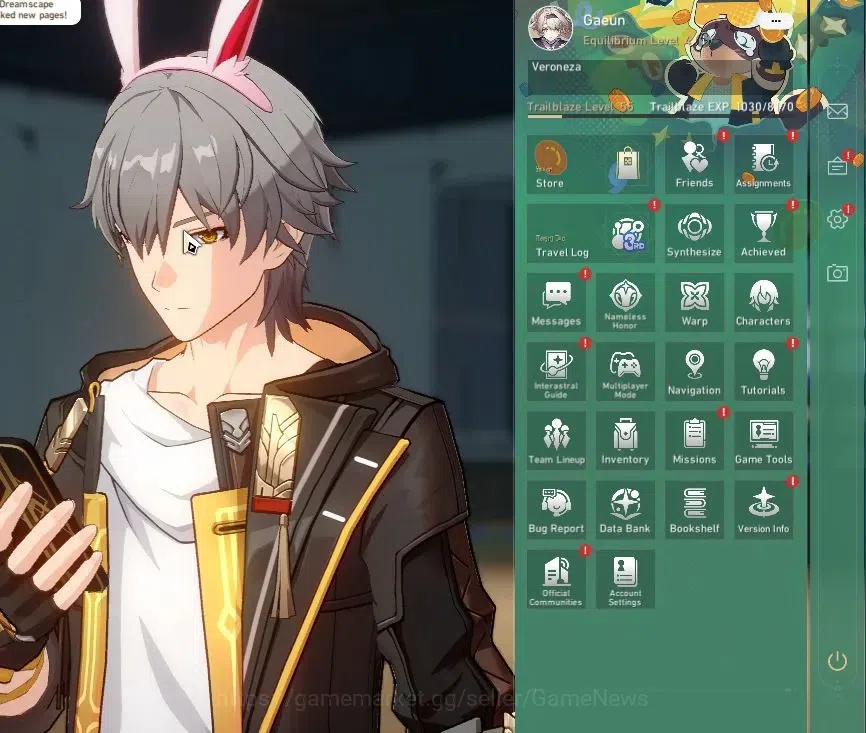Open the Store menu tile

[590, 164]
